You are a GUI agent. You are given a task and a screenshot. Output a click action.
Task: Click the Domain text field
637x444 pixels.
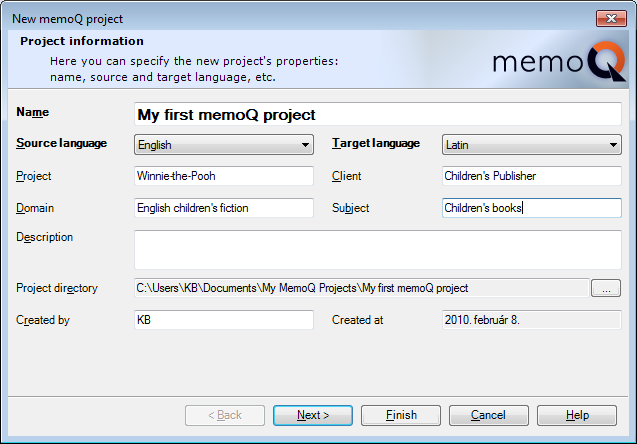(x=224, y=208)
